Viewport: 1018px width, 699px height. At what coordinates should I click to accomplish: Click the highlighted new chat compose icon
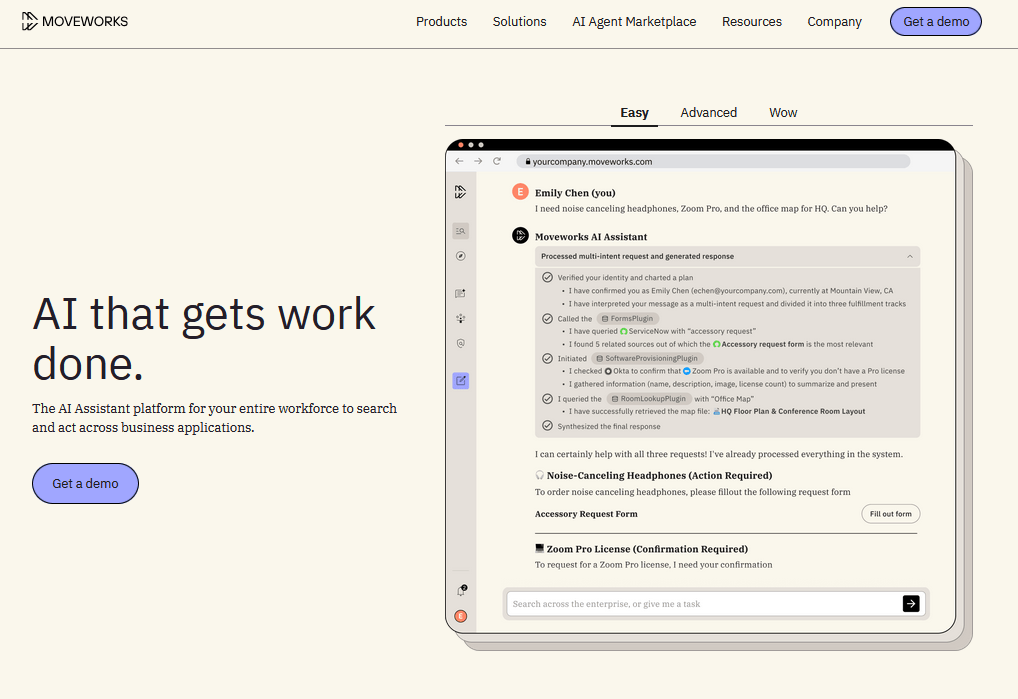[x=460, y=381]
